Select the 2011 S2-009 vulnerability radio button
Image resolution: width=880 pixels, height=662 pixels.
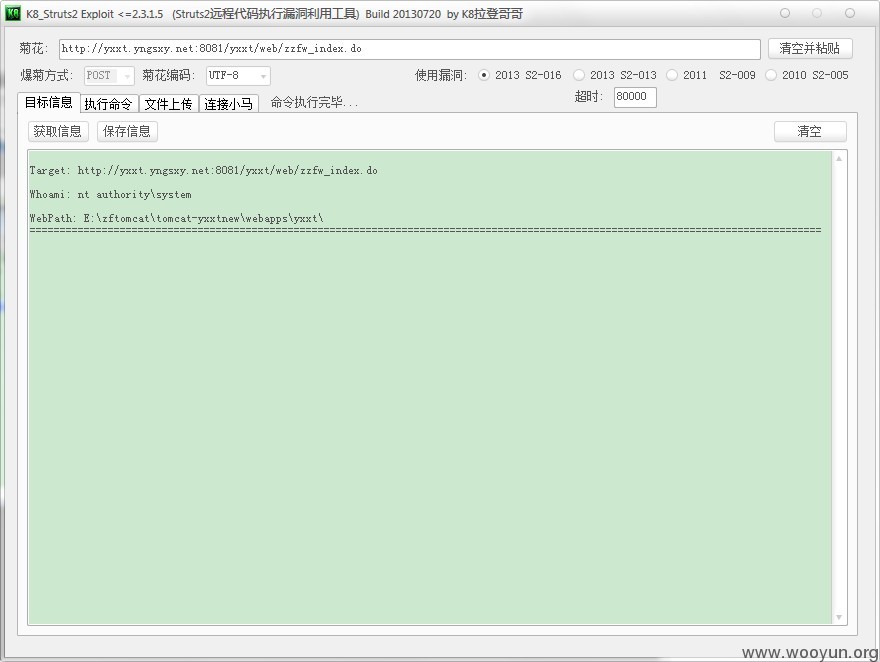[672, 75]
